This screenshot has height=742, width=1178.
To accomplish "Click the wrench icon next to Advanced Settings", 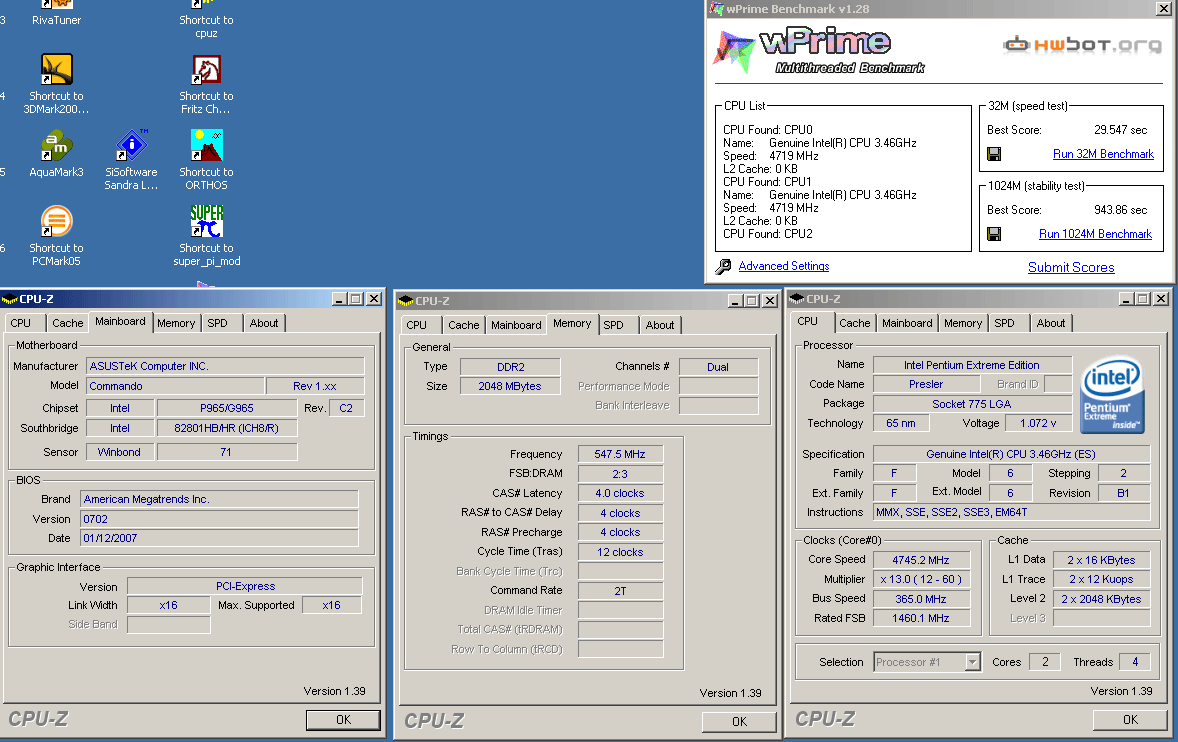I will (723, 267).
